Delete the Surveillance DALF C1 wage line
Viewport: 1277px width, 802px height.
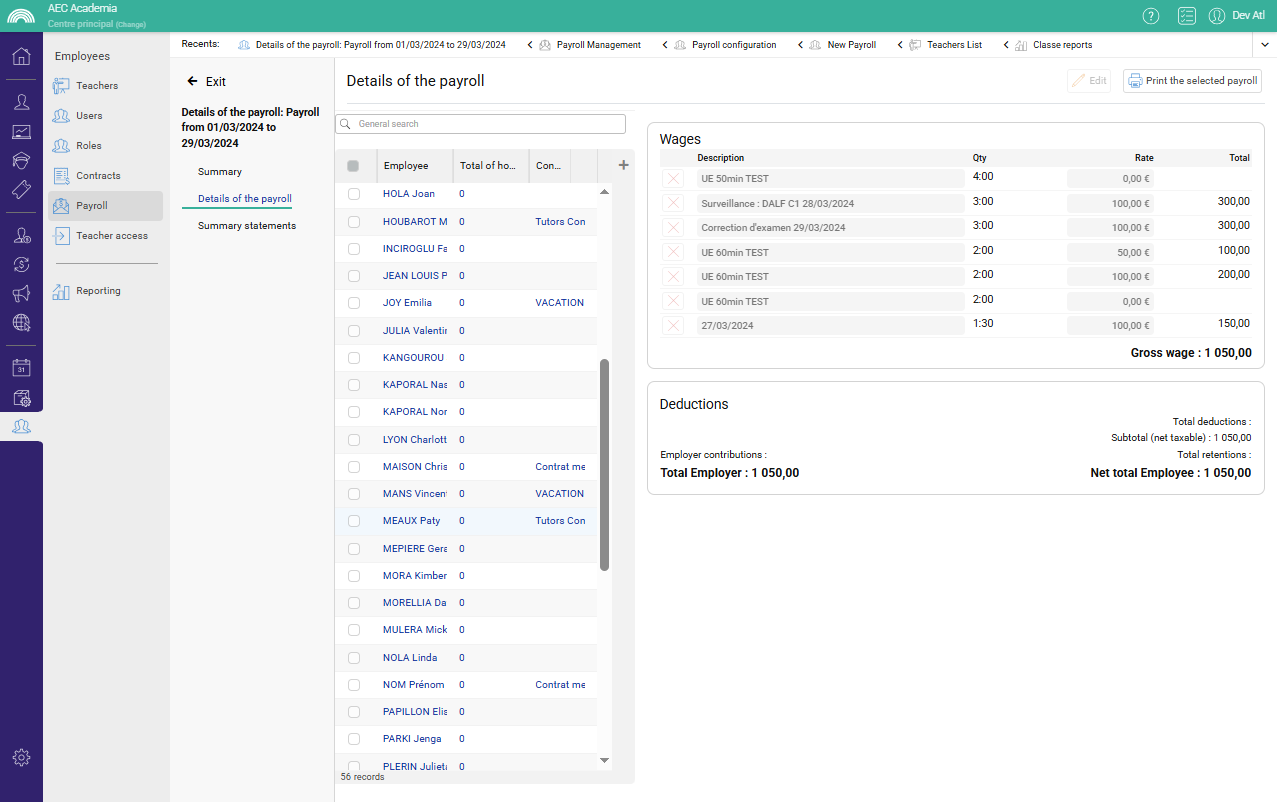673,203
